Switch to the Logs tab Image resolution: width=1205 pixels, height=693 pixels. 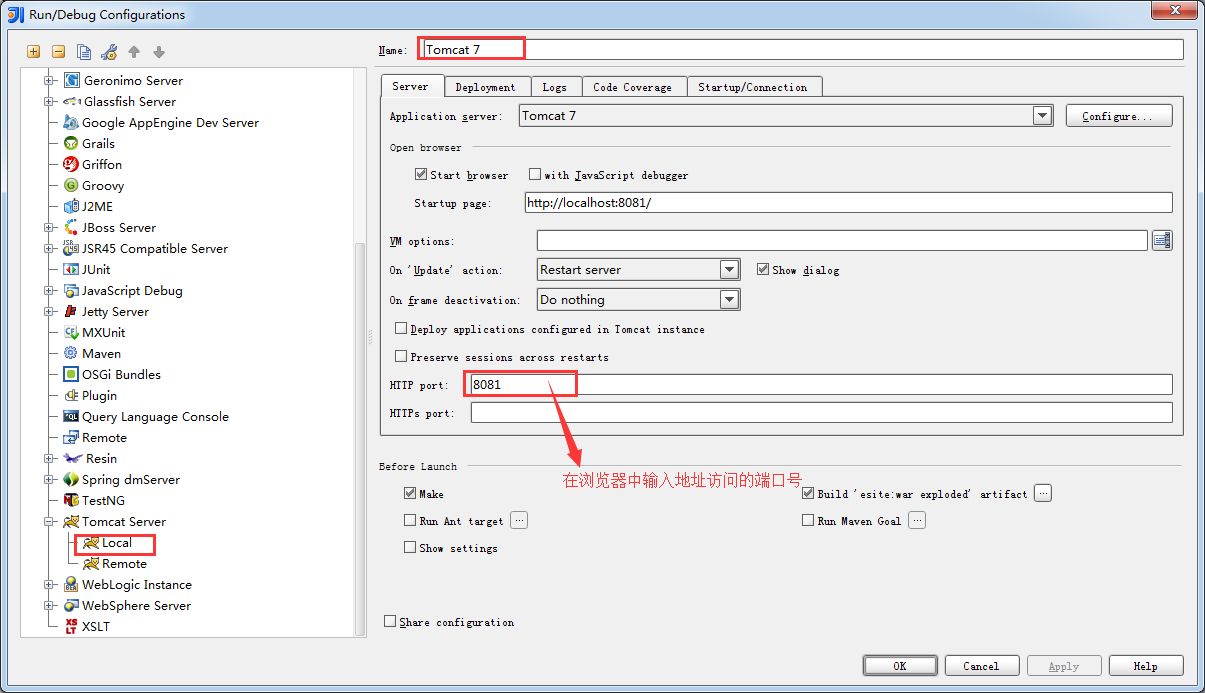point(555,87)
